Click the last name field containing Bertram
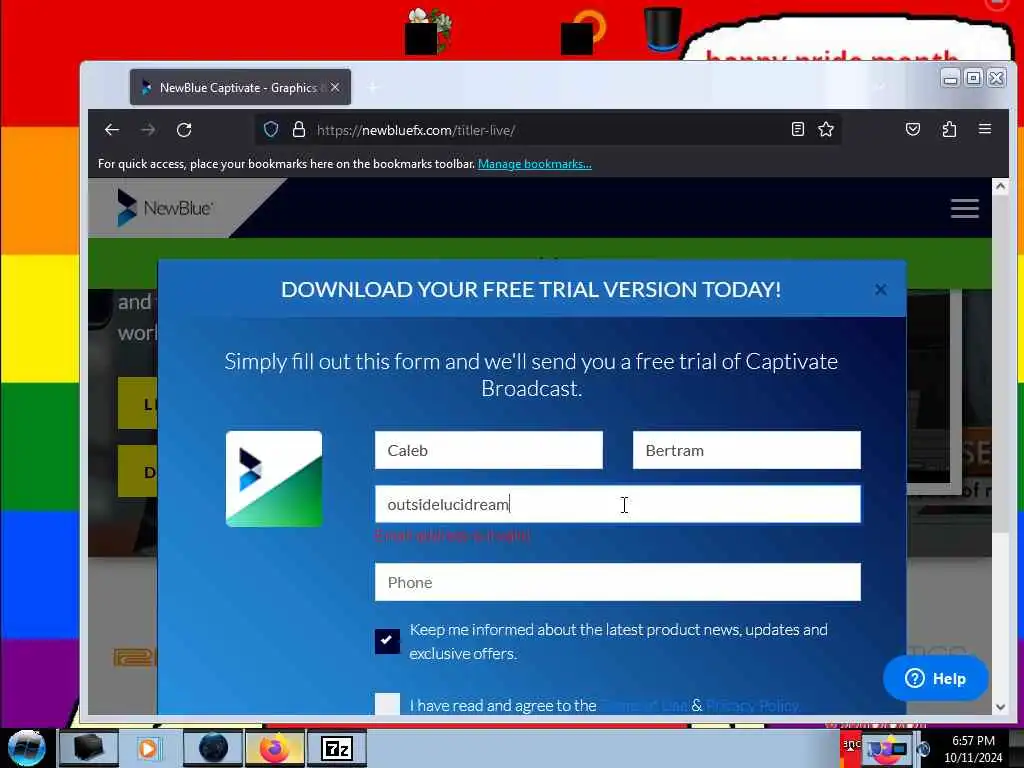1024x768 pixels. click(746, 450)
